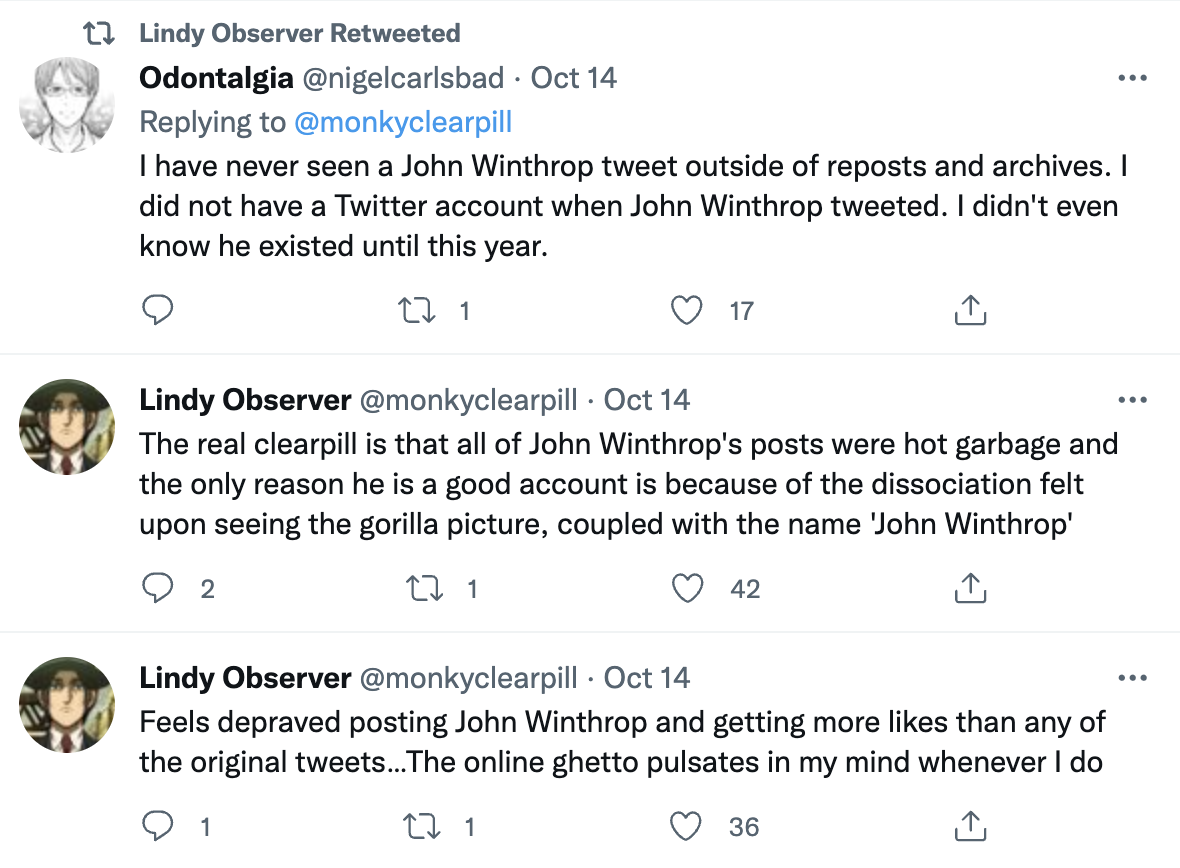The width and height of the screenshot is (1180, 868).
Task: Reply to Odontalgia's tweet
Action: (158, 309)
